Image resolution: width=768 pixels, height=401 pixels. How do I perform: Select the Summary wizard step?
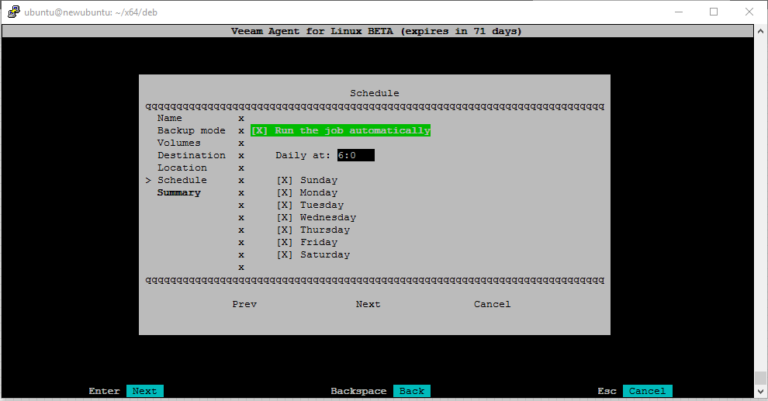pyautogui.click(x=179, y=192)
